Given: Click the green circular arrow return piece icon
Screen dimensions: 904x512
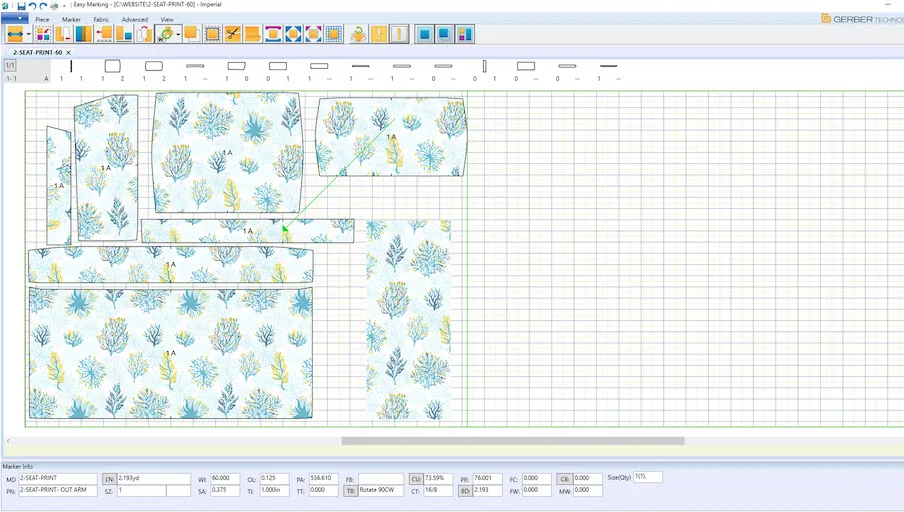Looking at the screenshot, I should point(358,34).
